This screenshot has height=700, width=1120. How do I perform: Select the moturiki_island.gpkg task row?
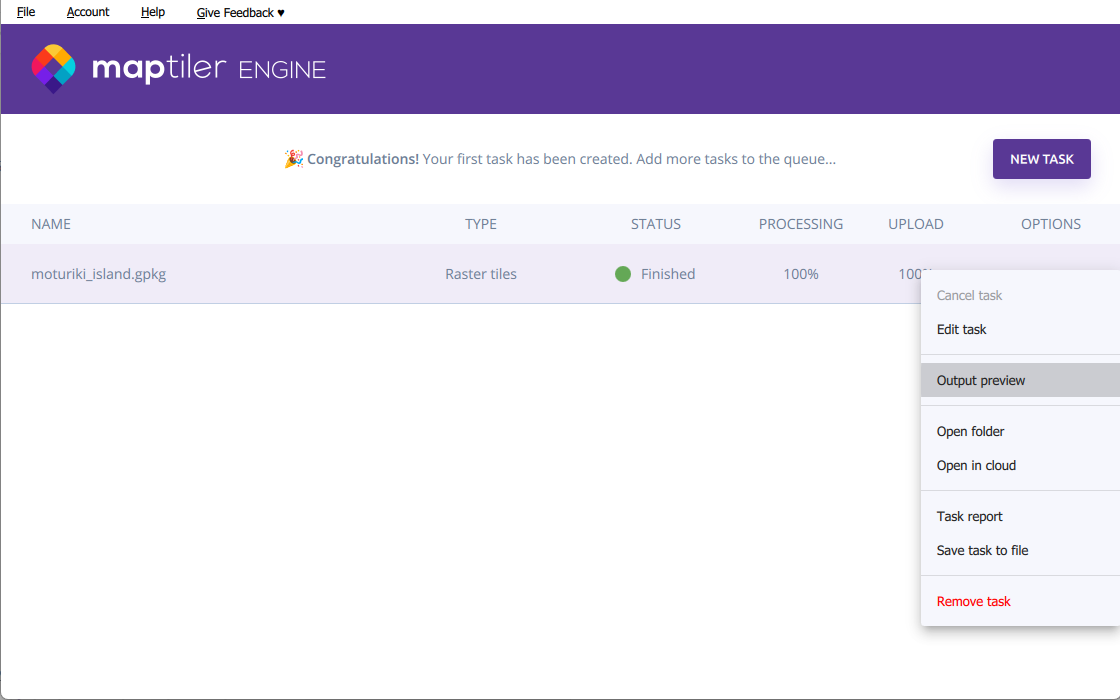pos(98,274)
